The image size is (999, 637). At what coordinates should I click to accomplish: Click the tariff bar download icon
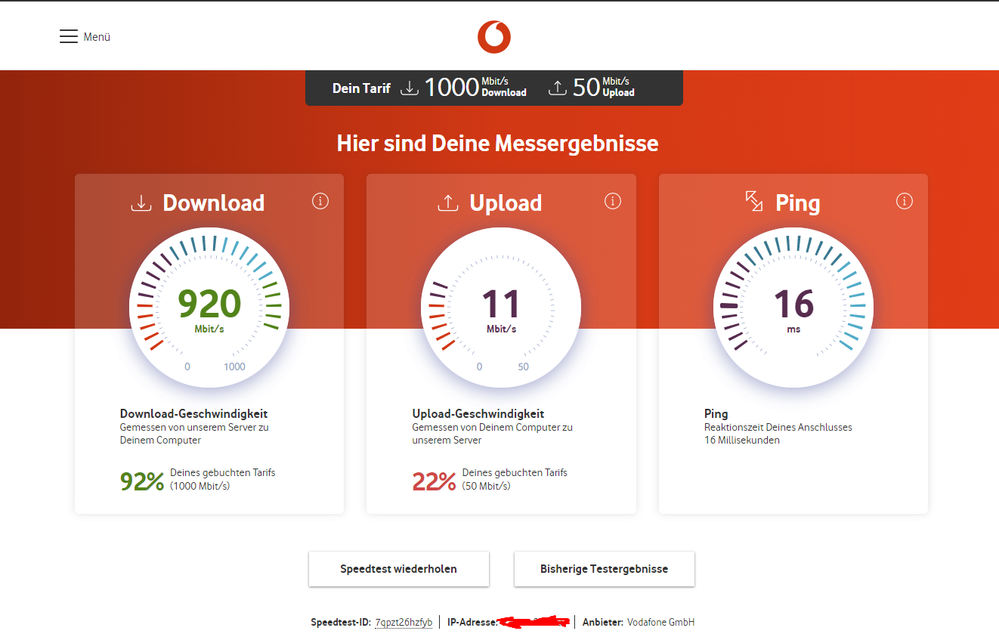pyautogui.click(x=410, y=88)
